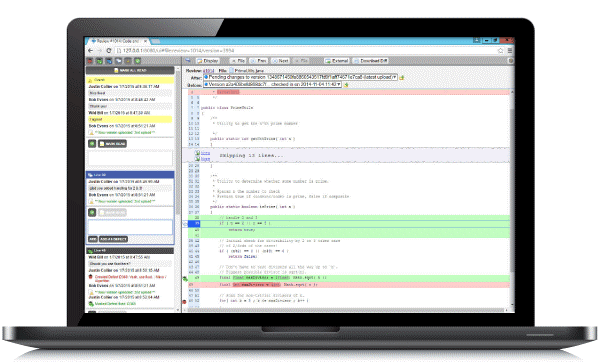This screenshot has width=600, height=363.
Task: Click the Next button in diff toolbar
Action: [280, 61]
